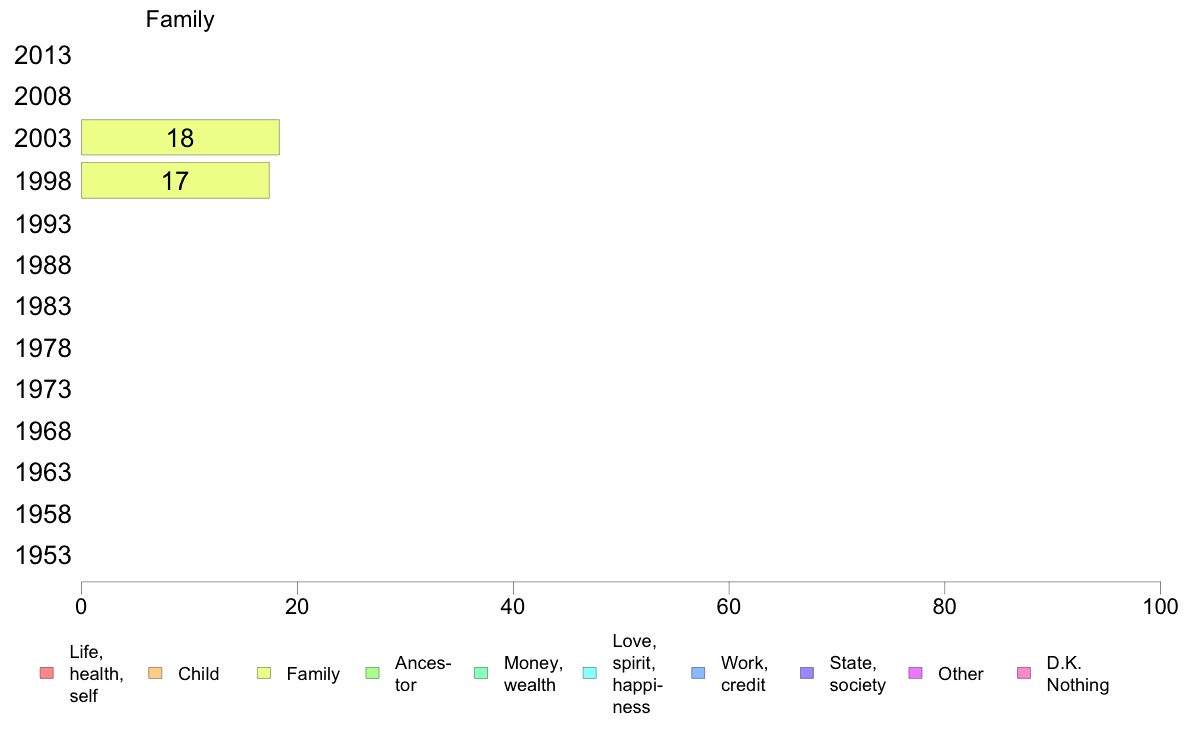Viewport: 1188px width, 736px height.
Task: Click the Love, spirit, happiness swatch
Action: (589, 673)
